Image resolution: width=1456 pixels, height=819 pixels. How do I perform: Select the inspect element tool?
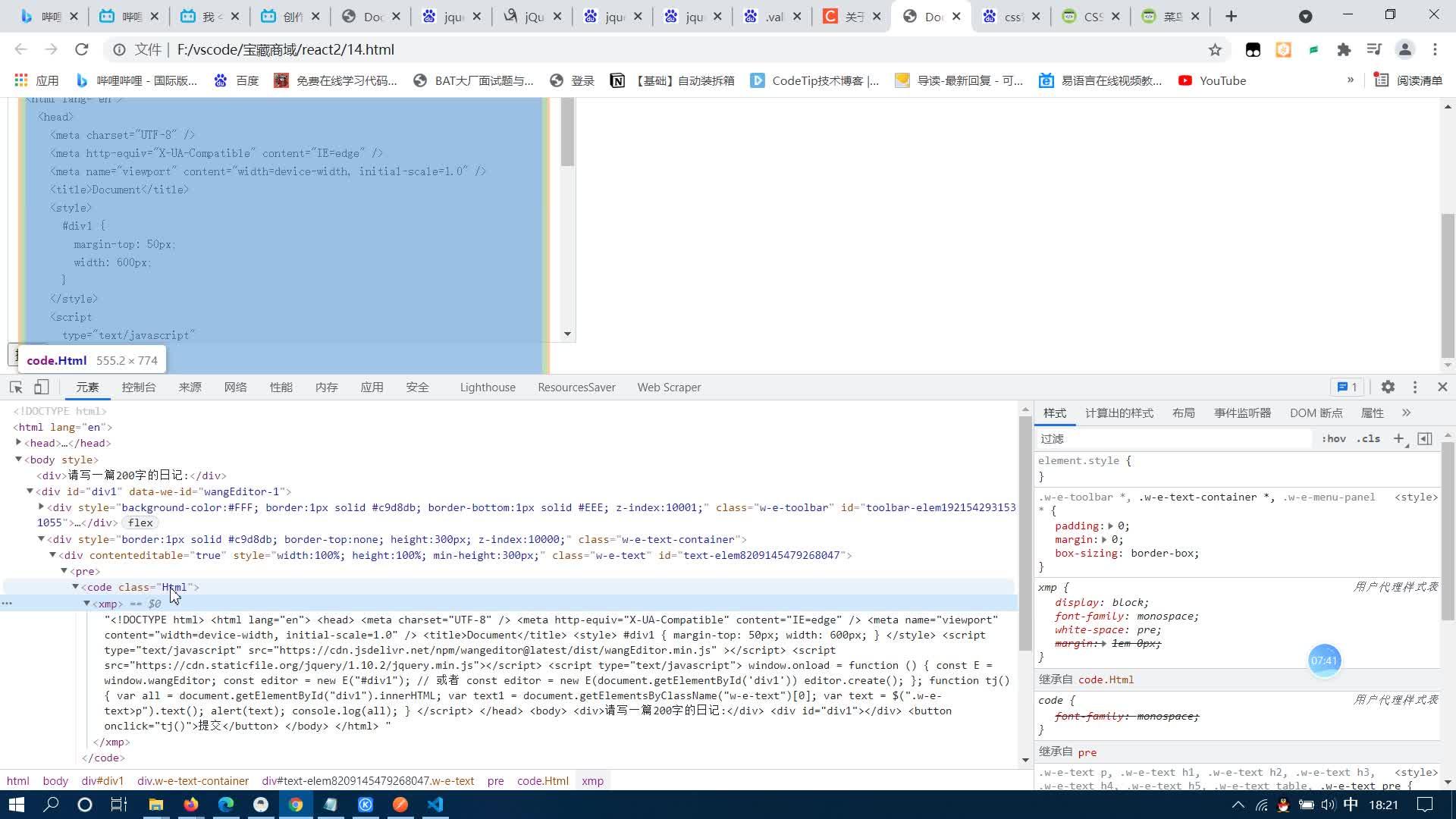(x=15, y=387)
